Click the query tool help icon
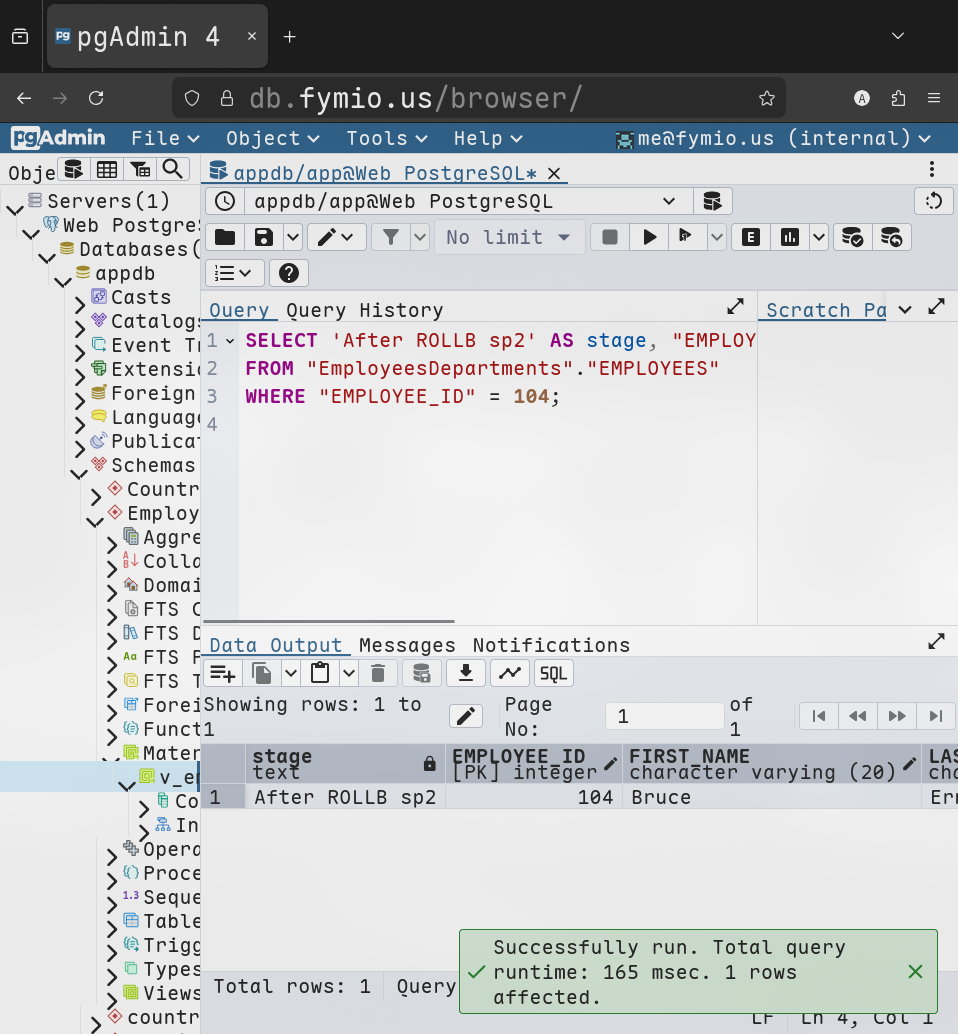The image size is (958, 1034). click(x=289, y=273)
